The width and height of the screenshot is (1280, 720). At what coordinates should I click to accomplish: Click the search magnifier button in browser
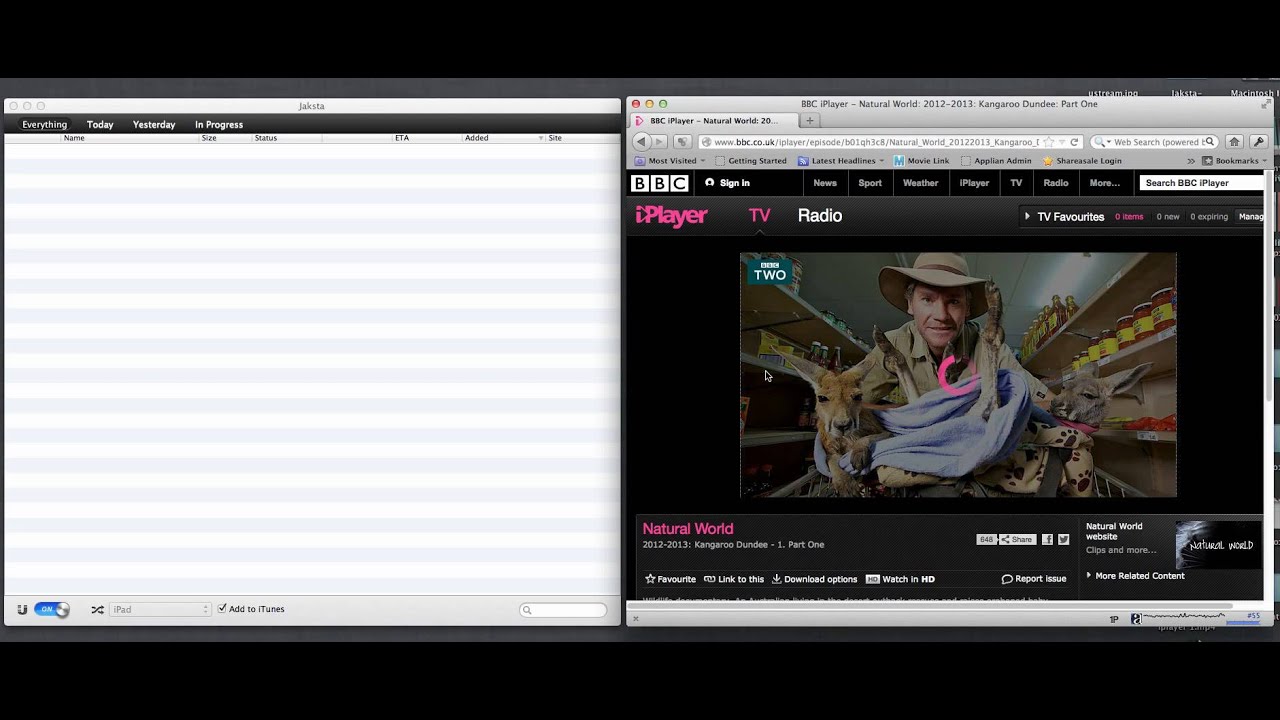tap(1209, 142)
